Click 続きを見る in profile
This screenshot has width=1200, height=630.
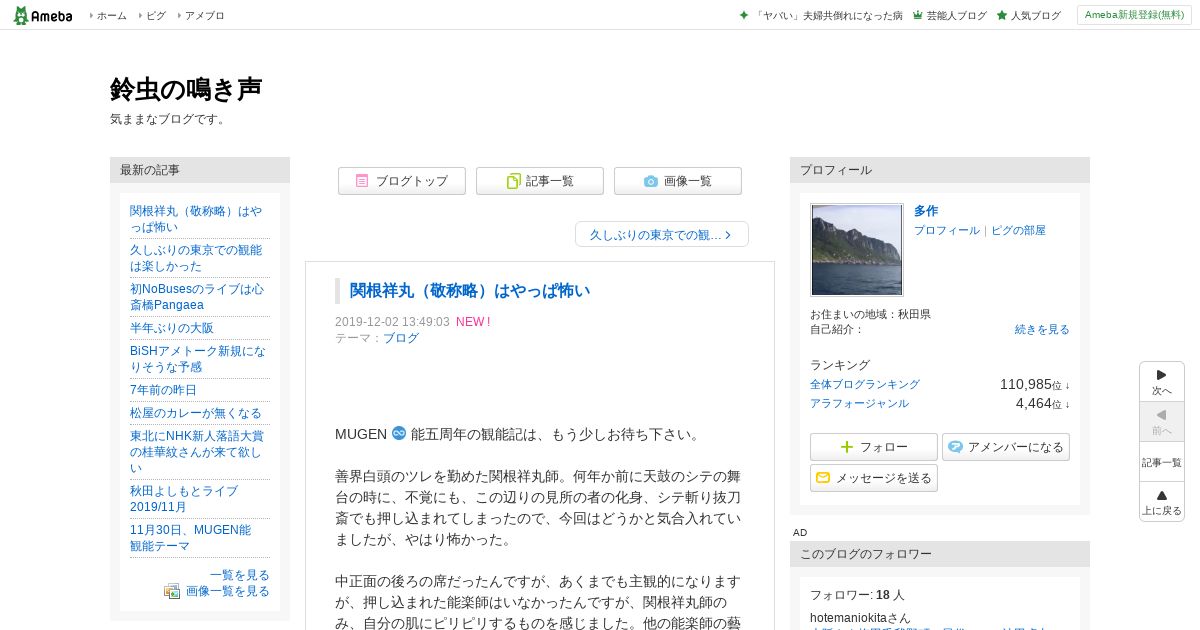1042,330
